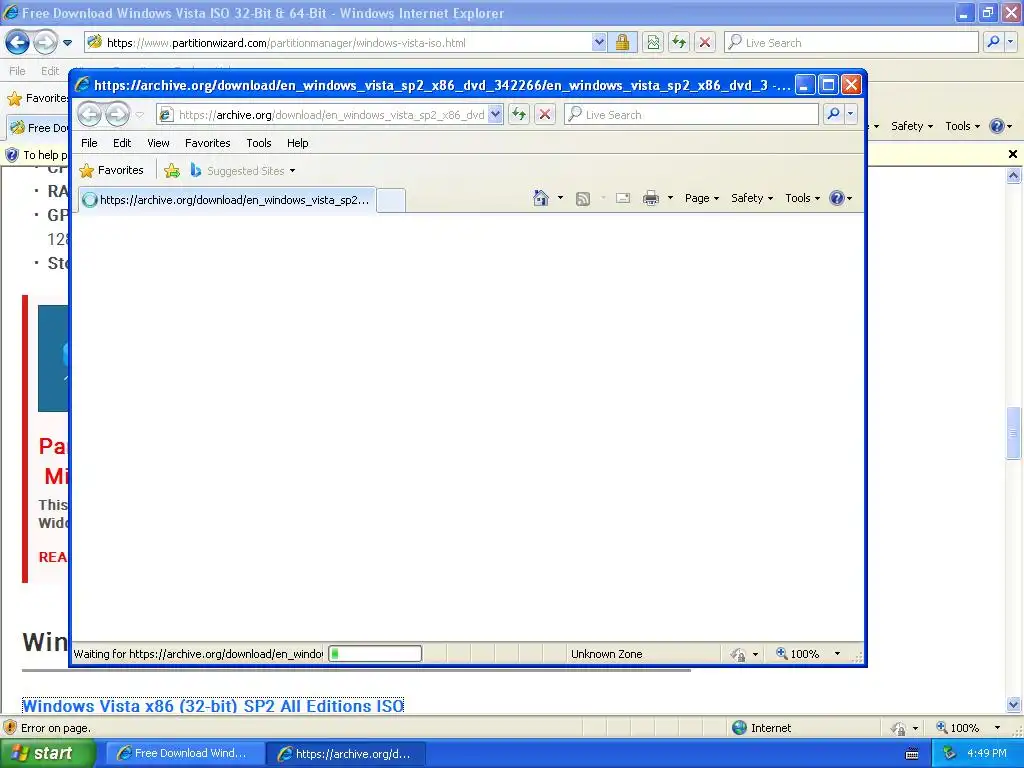
Task: Click Help icon in main window command bar
Action: click(x=997, y=126)
